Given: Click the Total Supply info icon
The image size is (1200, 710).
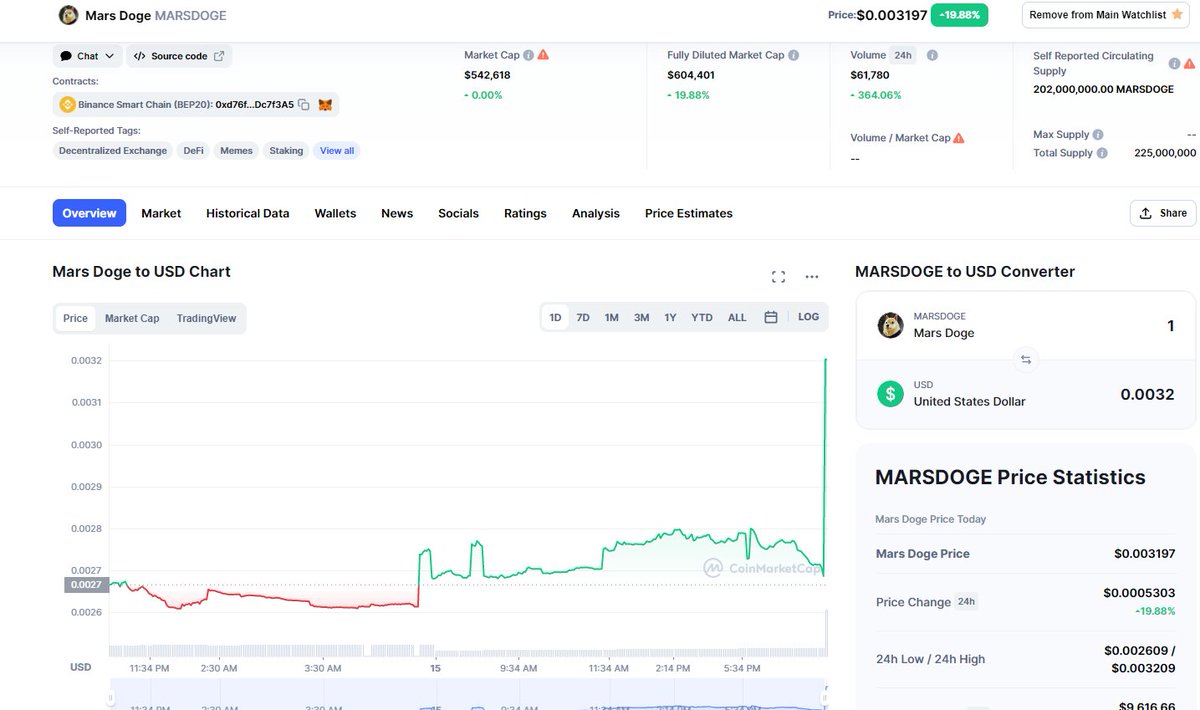Looking at the screenshot, I should click(1102, 153).
